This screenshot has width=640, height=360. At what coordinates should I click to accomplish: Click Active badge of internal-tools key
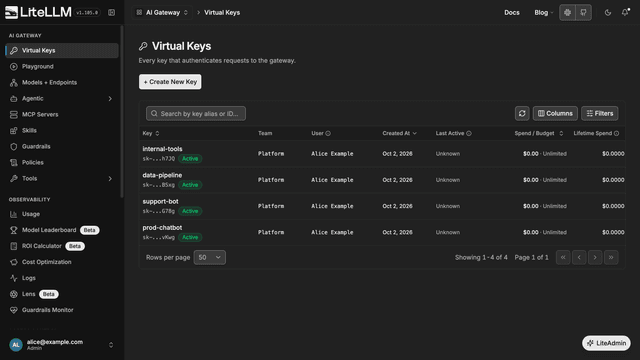[x=190, y=159]
